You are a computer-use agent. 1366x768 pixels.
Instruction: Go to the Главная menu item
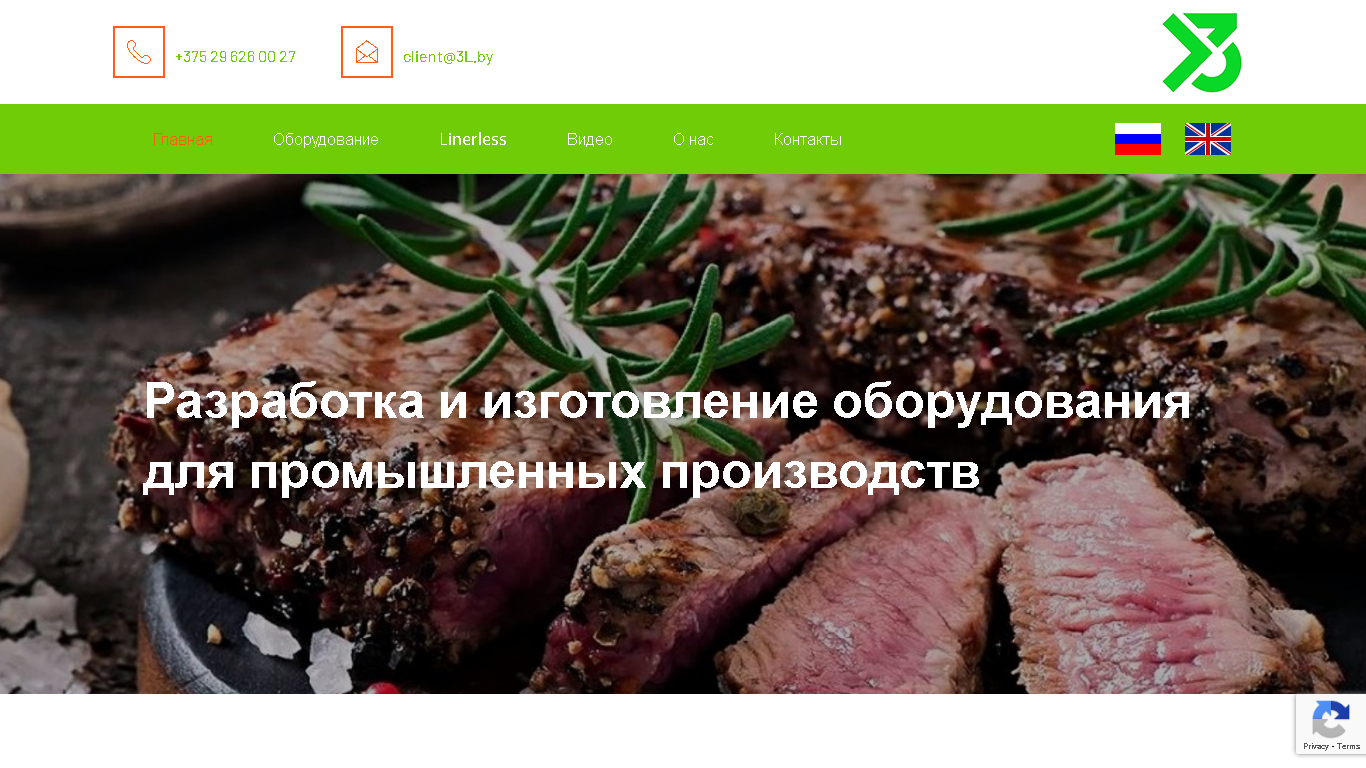[x=183, y=139]
